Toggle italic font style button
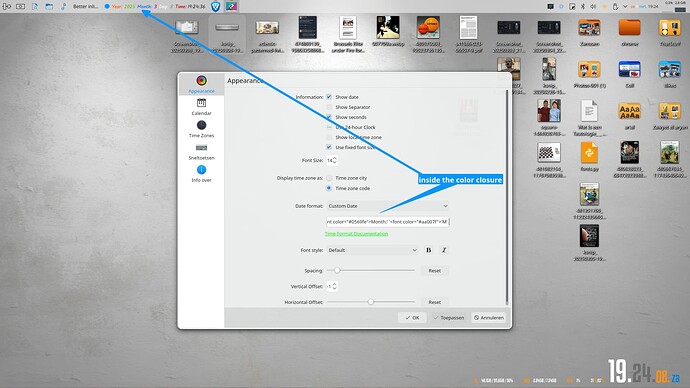The width and height of the screenshot is (690, 388). tap(444, 250)
